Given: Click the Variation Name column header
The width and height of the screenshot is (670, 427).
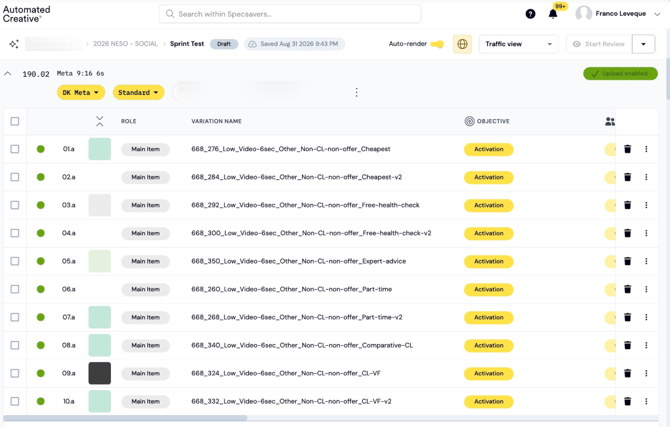Looking at the screenshot, I should 216,121.
